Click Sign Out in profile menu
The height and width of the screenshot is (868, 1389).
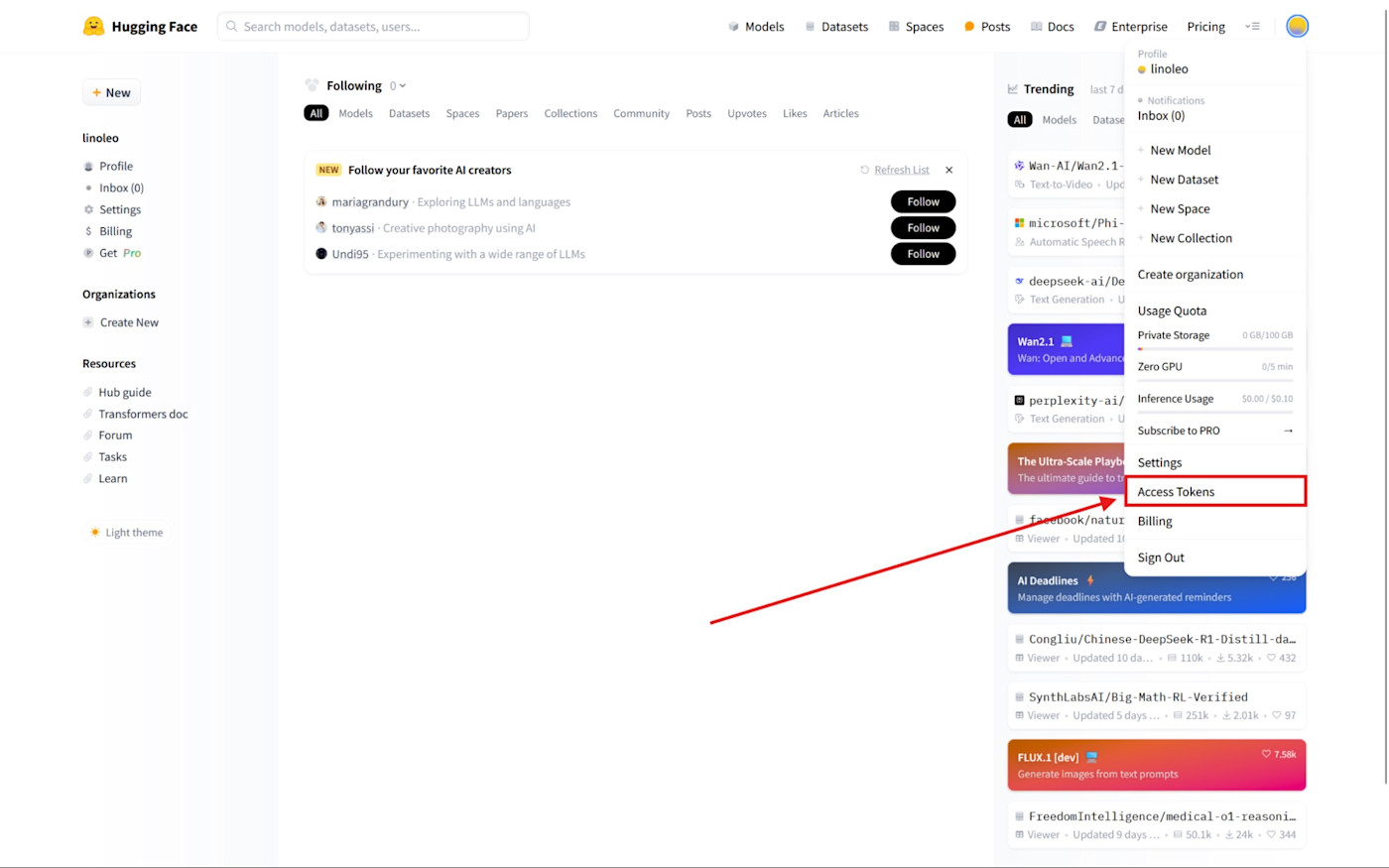[1215, 558]
